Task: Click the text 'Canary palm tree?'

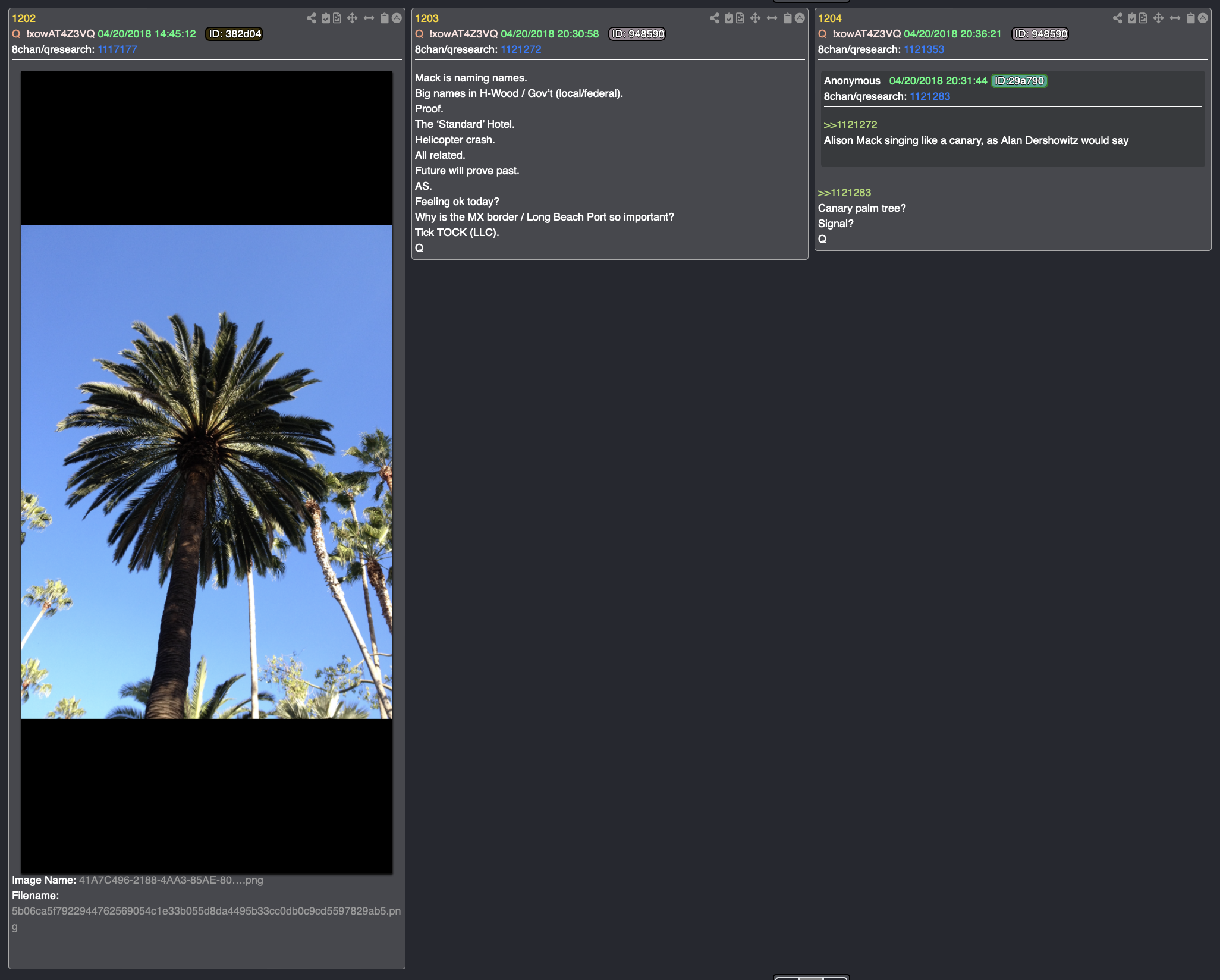Action: (x=861, y=208)
